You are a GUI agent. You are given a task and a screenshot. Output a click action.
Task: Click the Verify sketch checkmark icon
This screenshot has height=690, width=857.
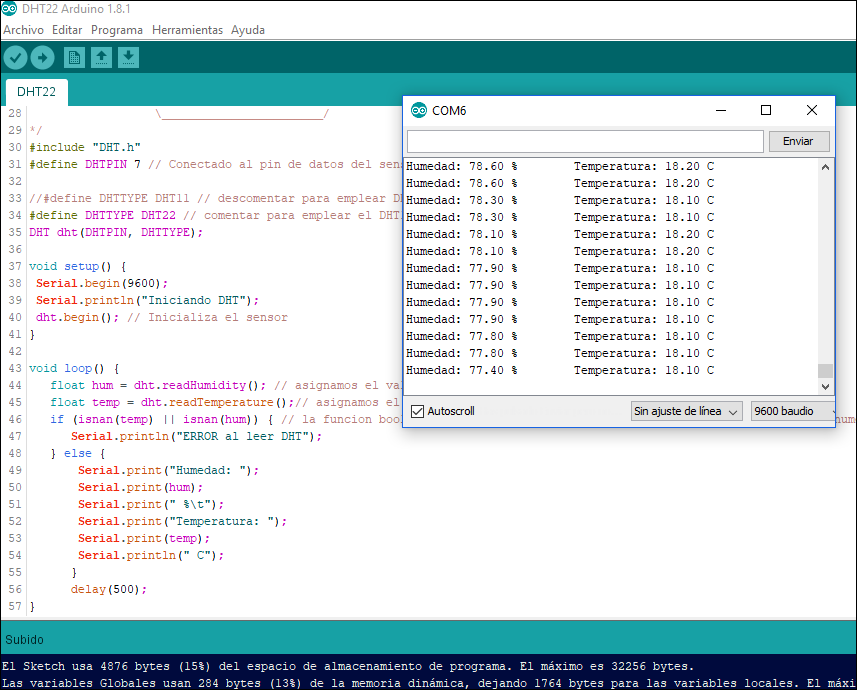pos(14,57)
